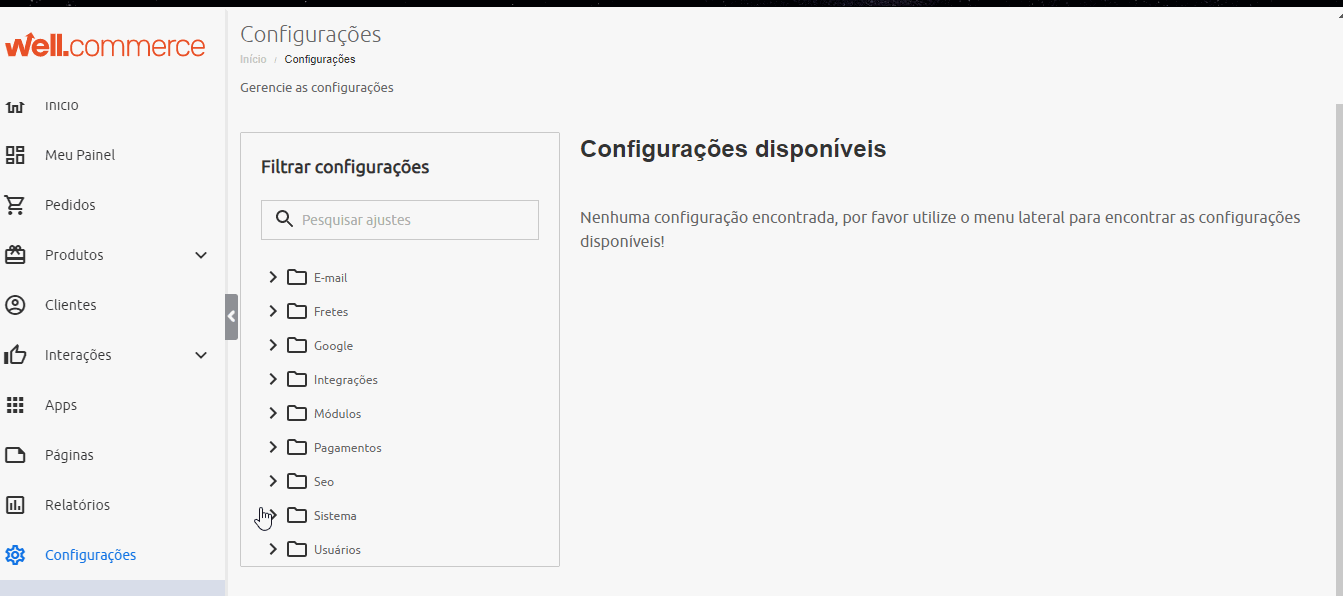
Task: Click the Configurações disponíveis heading
Action: 733,149
